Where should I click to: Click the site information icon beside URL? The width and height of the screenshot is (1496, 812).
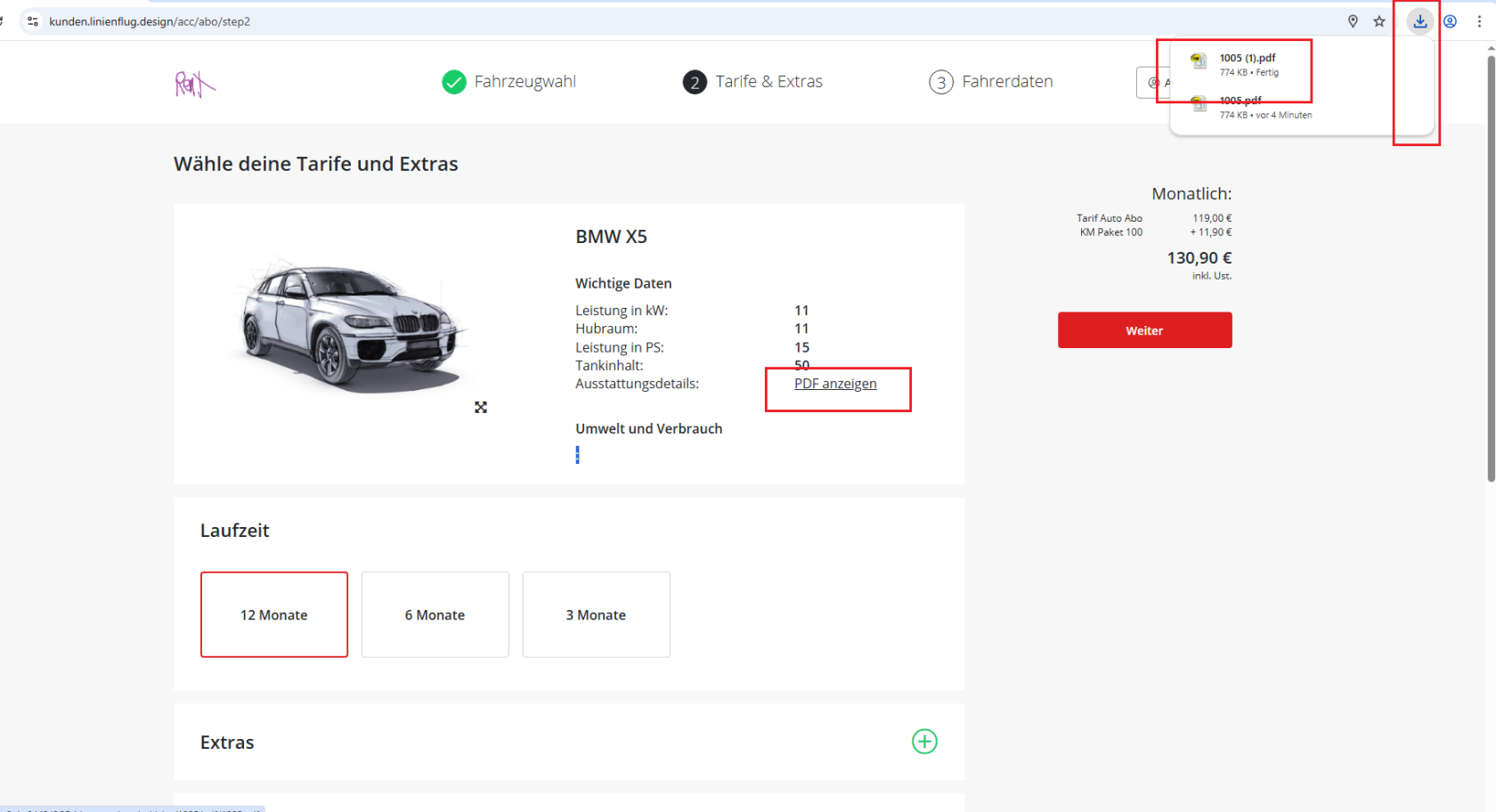33,21
